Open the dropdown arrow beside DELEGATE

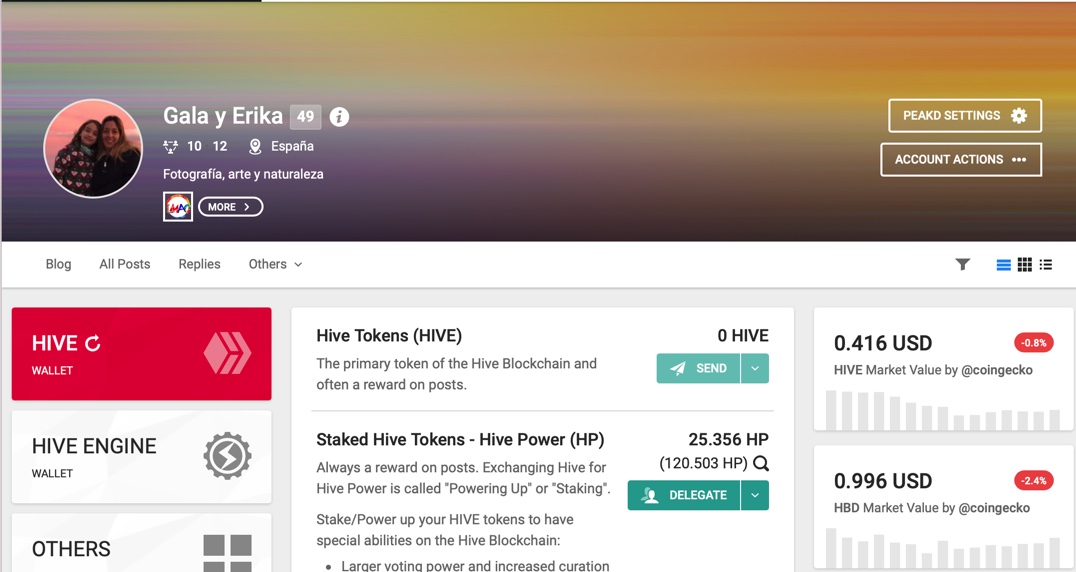(755, 495)
